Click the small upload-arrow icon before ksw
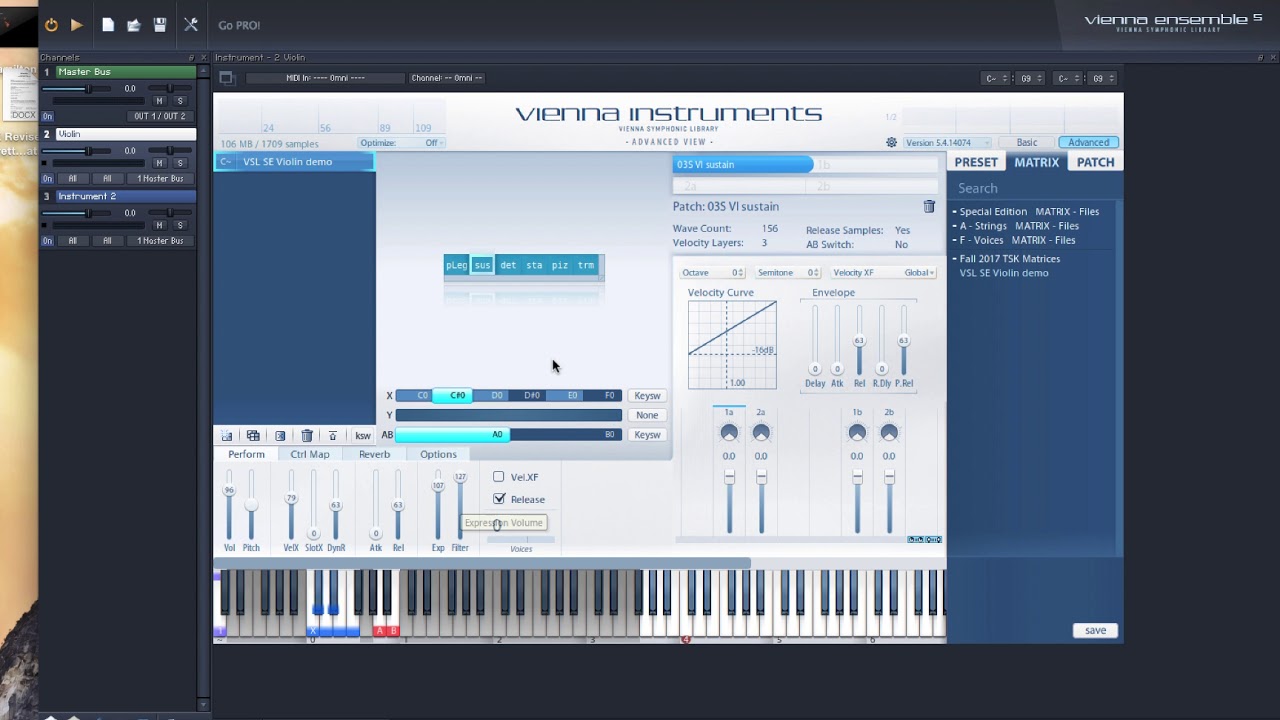 point(333,435)
